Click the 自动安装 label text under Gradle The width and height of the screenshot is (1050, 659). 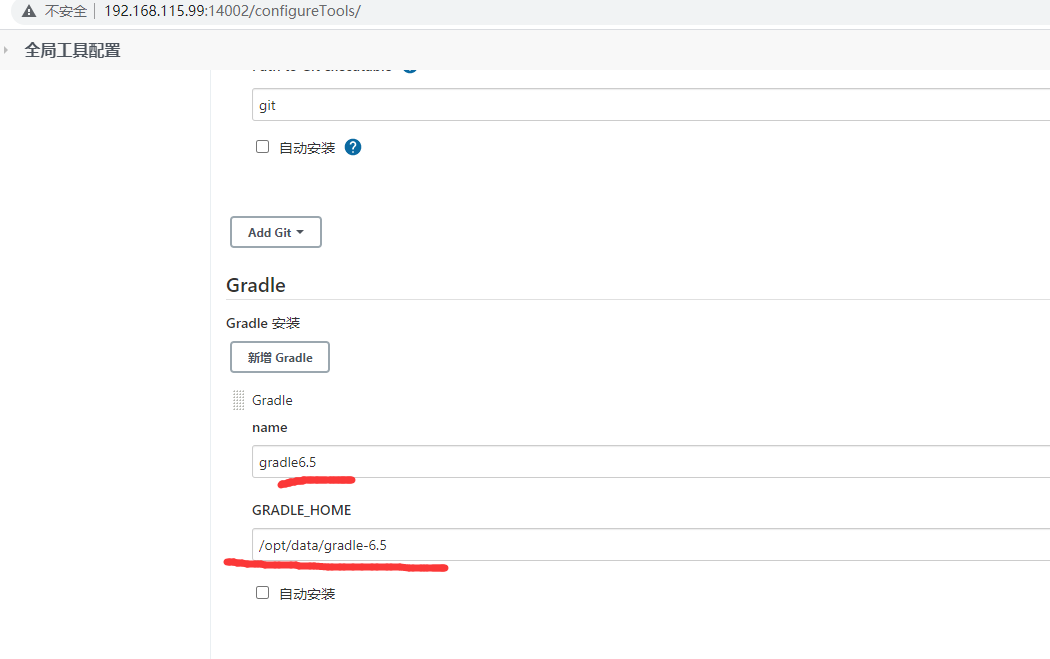point(307,593)
